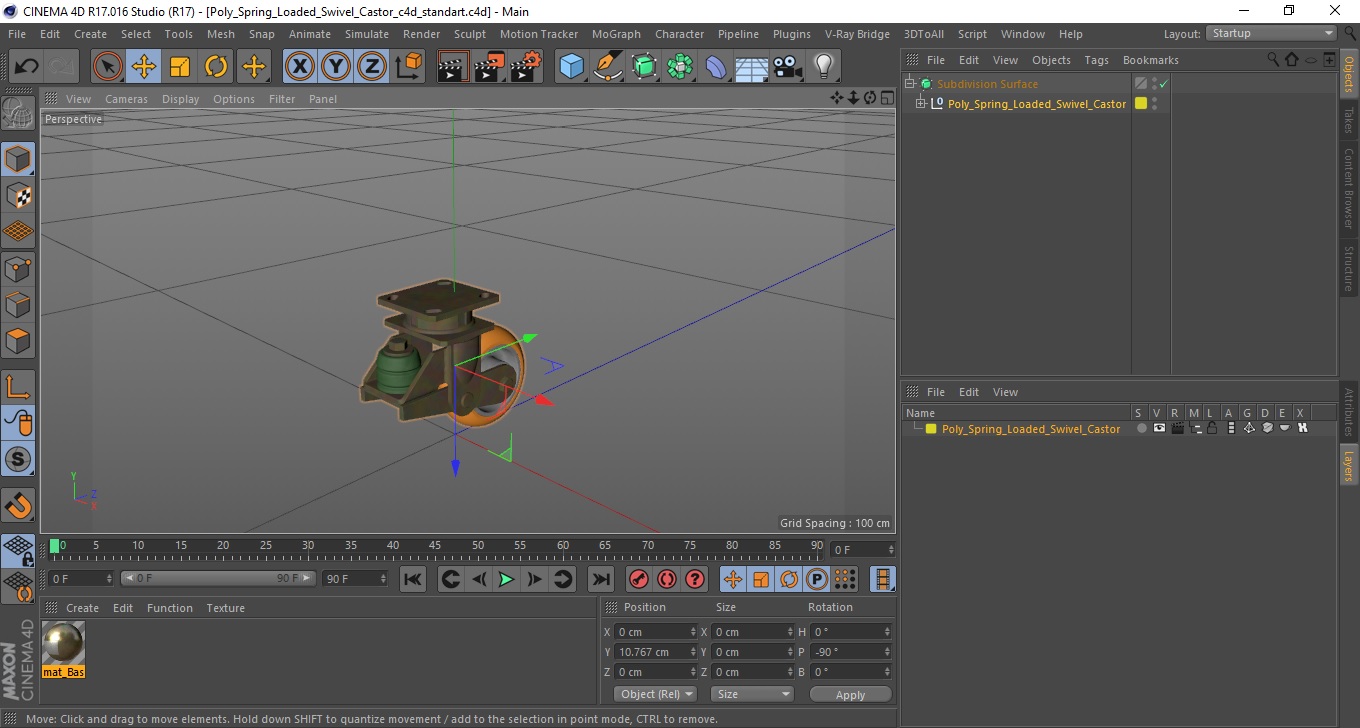Select the mat_Bas material thumbnail

tap(64, 643)
